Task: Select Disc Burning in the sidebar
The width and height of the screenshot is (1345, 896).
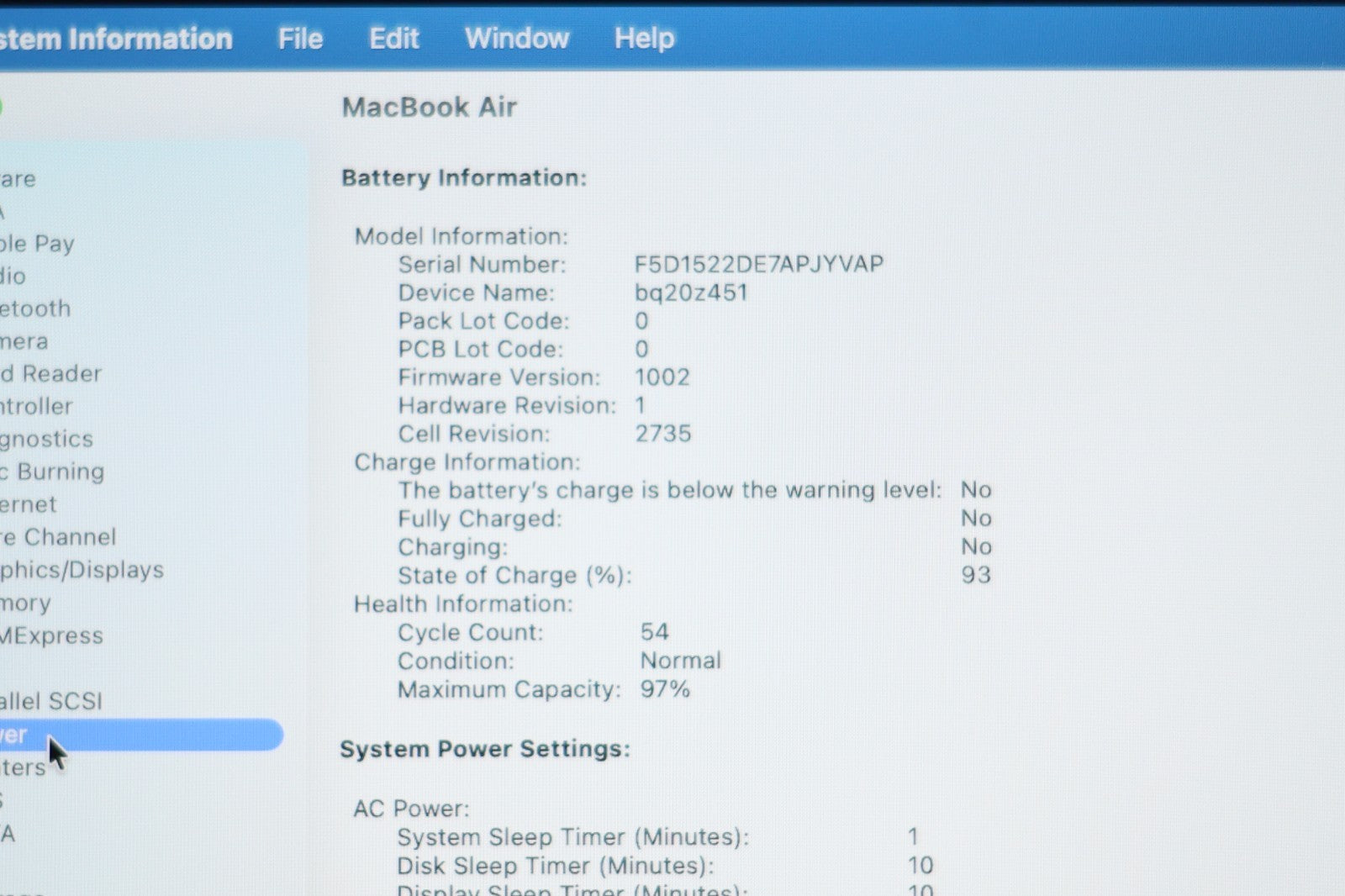Action: tap(53, 472)
